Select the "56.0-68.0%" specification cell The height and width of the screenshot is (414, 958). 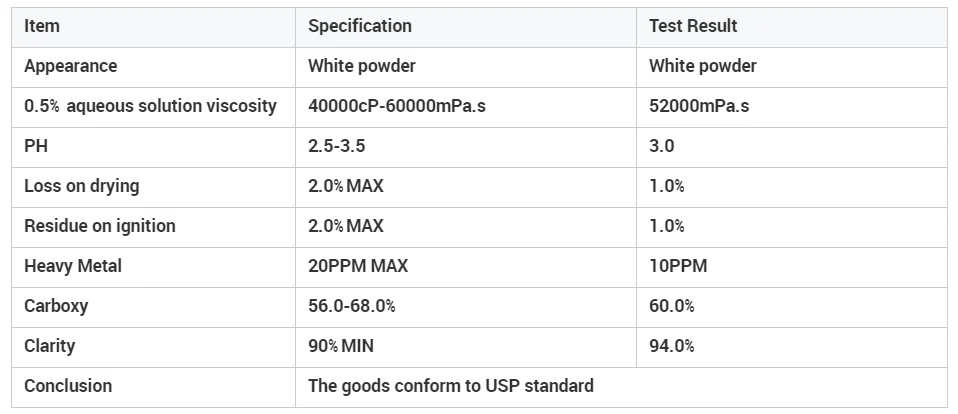[351, 306]
